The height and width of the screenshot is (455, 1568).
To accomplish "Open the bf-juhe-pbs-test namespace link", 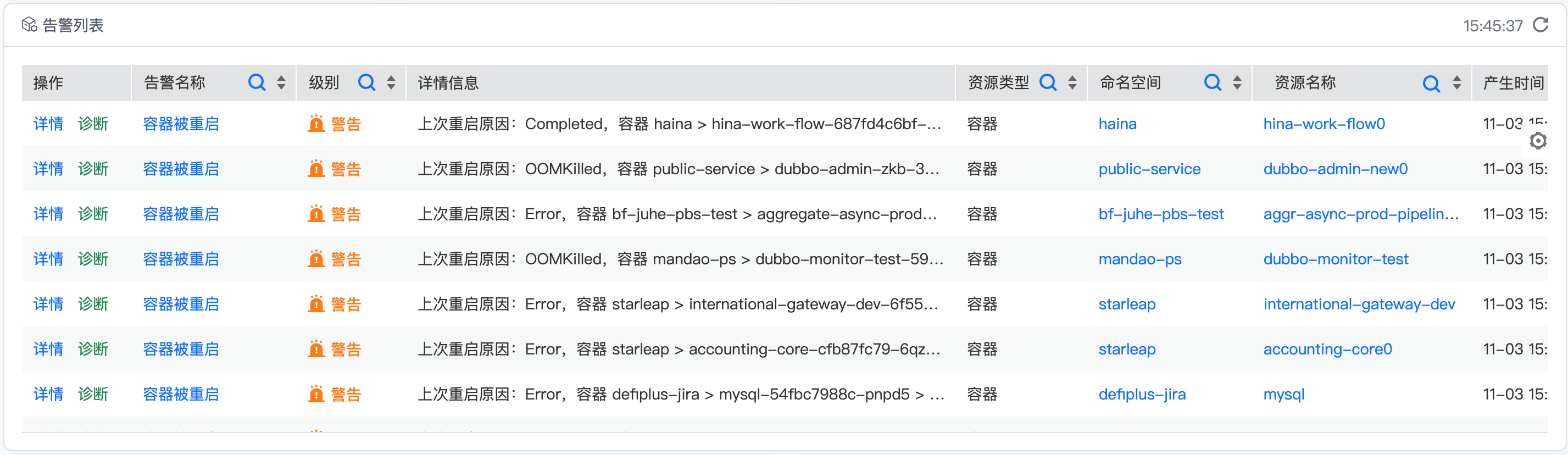I will click(x=1160, y=214).
